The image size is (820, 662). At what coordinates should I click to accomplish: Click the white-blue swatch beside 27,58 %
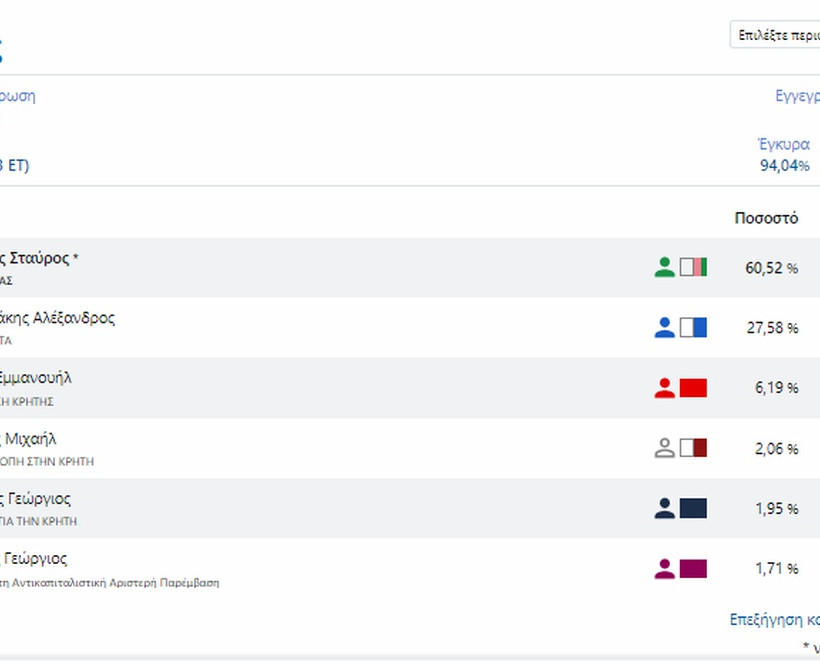pyautogui.click(x=693, y=327)
